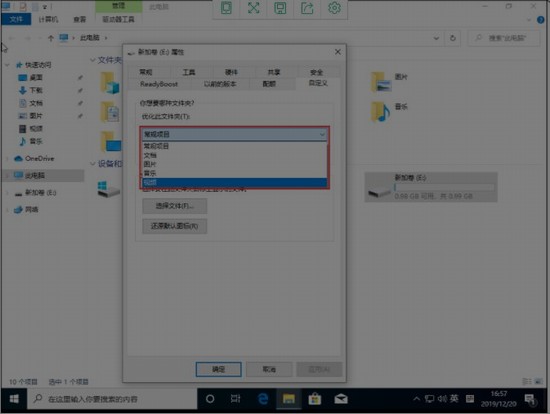
Task: Open the 以前的版本 tab
Action: tap(220, 84)
